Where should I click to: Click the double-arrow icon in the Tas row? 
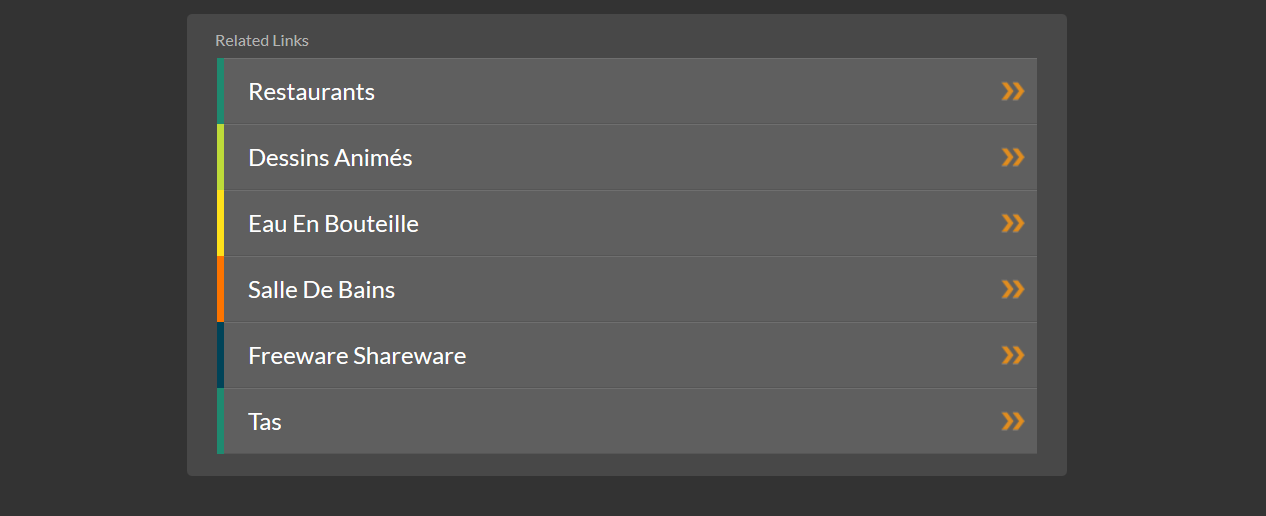(1013, 421)
